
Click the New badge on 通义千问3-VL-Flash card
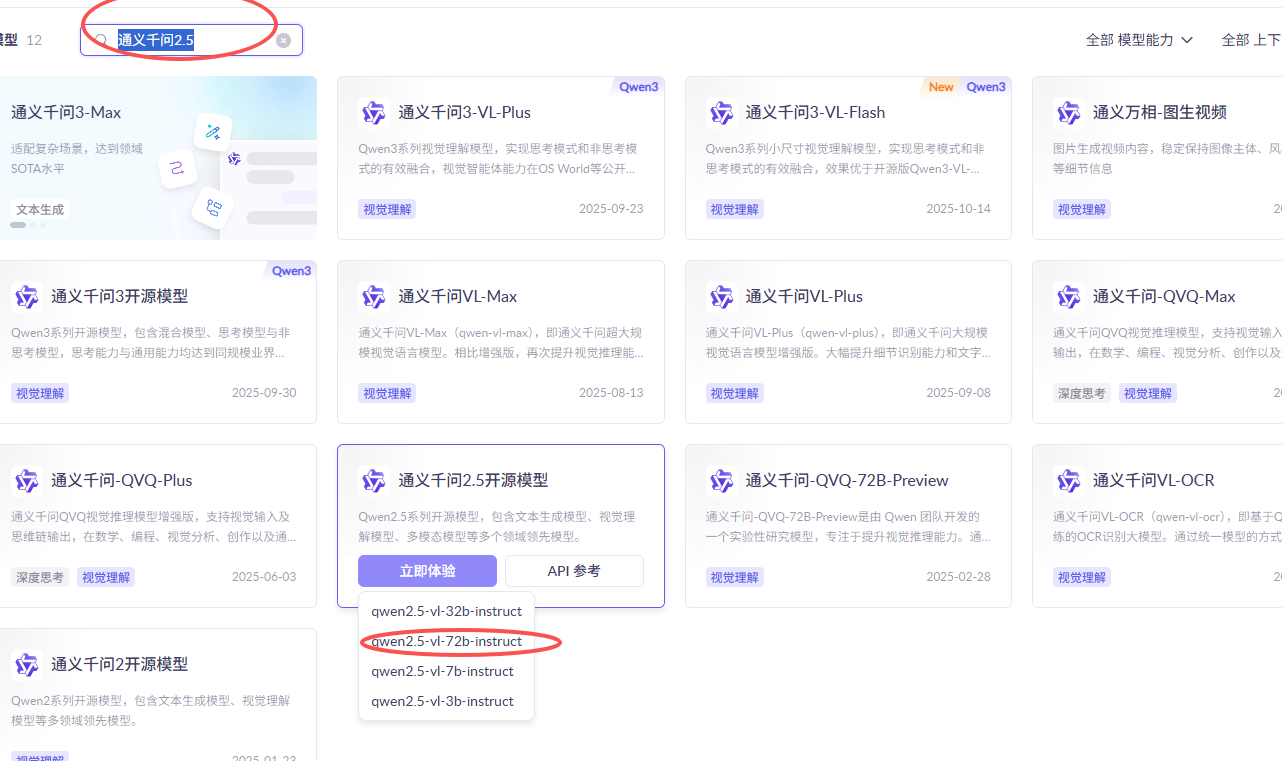941,87
